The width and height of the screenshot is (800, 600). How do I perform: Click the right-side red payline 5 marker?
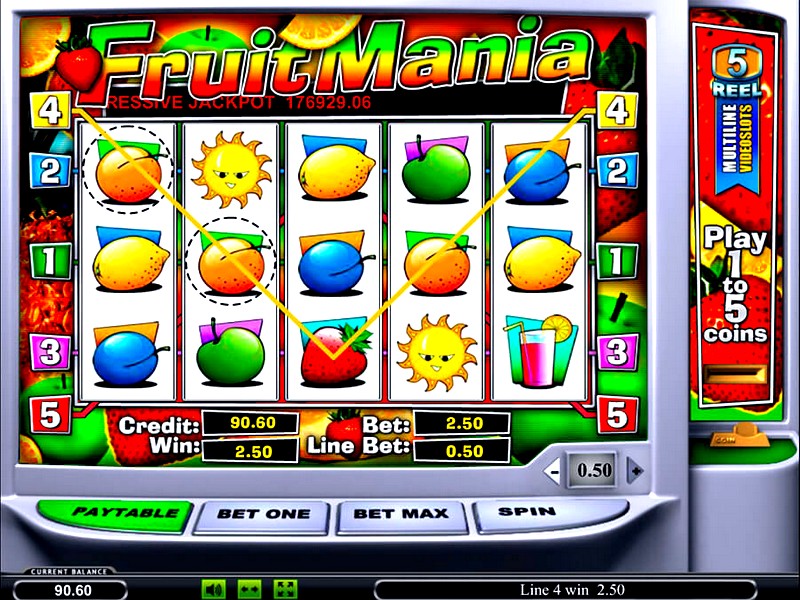tap(617, 414)
